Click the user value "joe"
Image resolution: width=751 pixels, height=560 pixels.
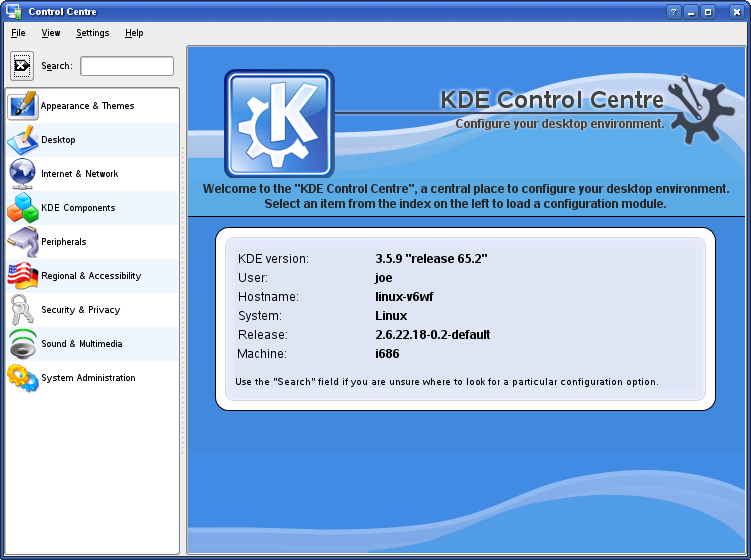pyautogui.click(x=384, y=278)
